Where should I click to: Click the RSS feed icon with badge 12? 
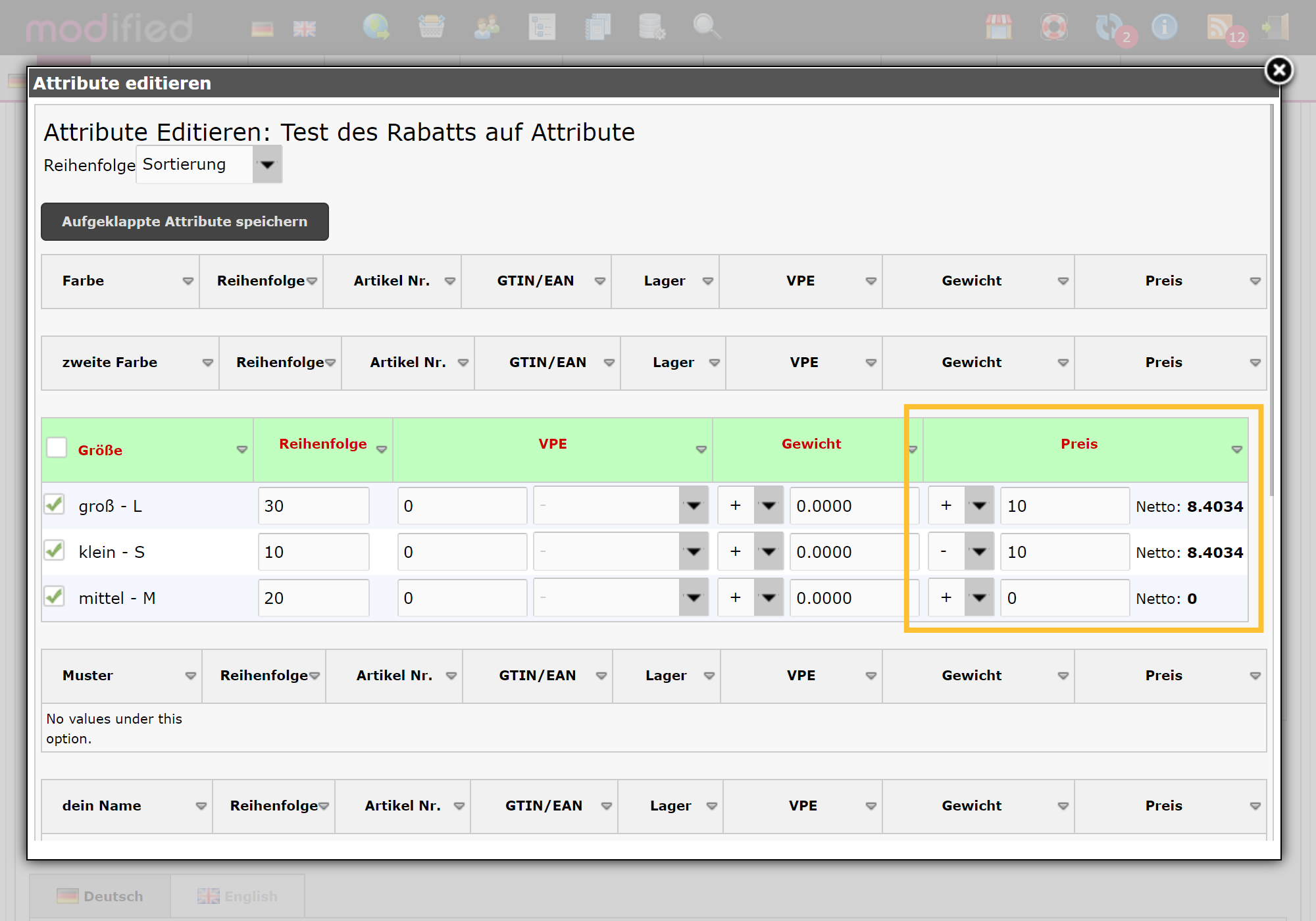[x=1219, y=28]
